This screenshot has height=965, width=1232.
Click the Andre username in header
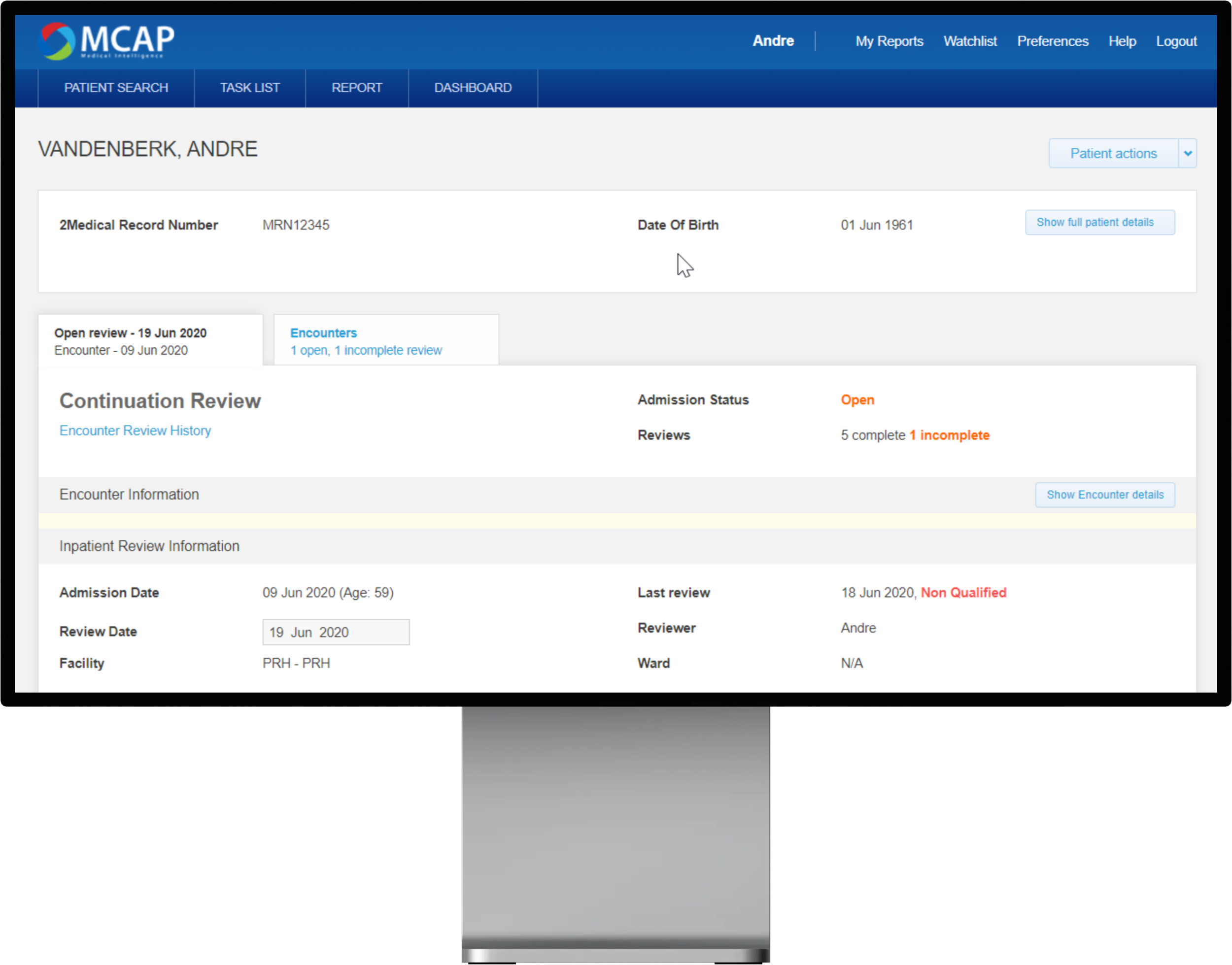click(773, 41)
